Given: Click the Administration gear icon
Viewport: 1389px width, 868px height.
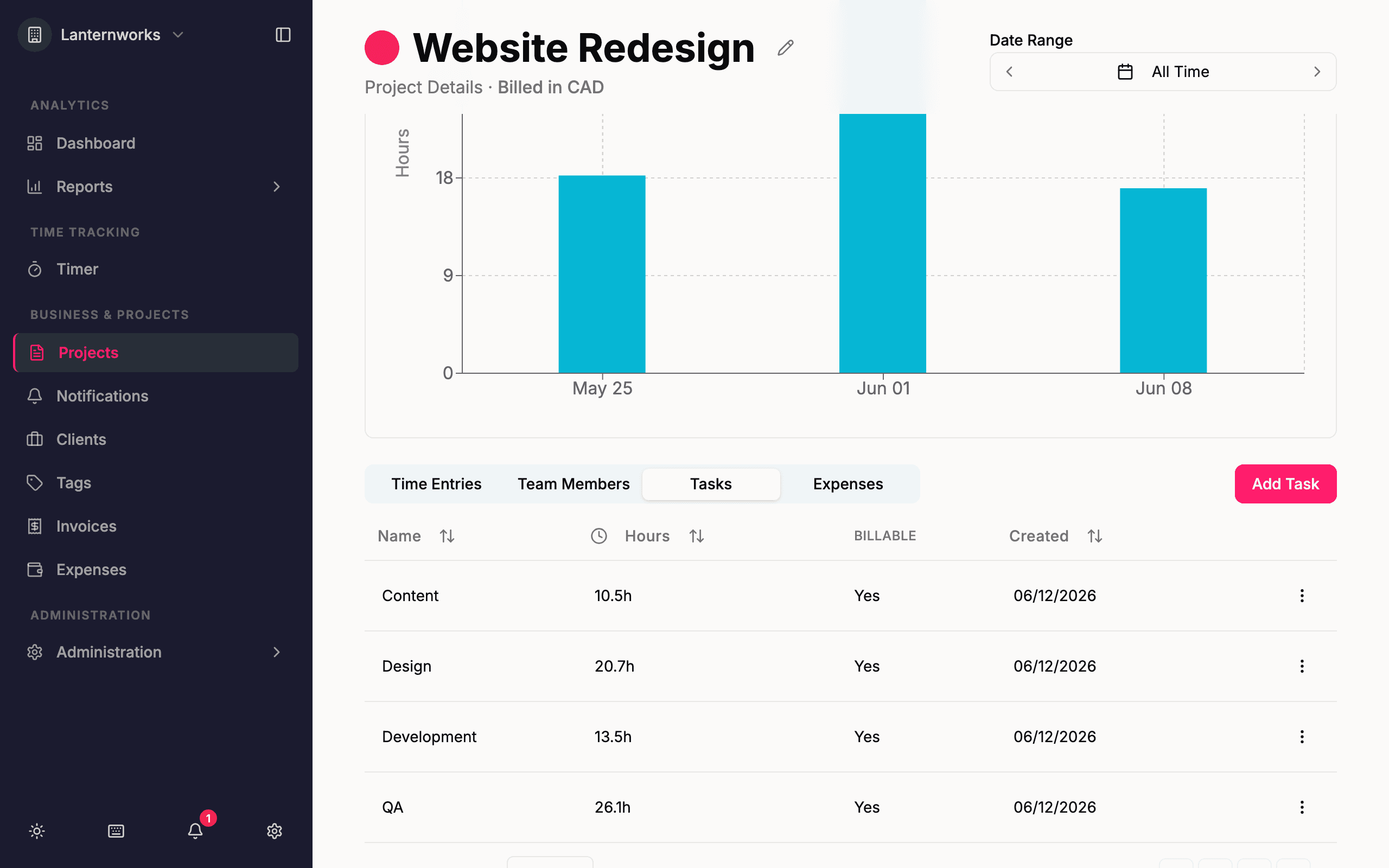Looking at the screenshot, I should pyautogui.click(x=35, y=652).
